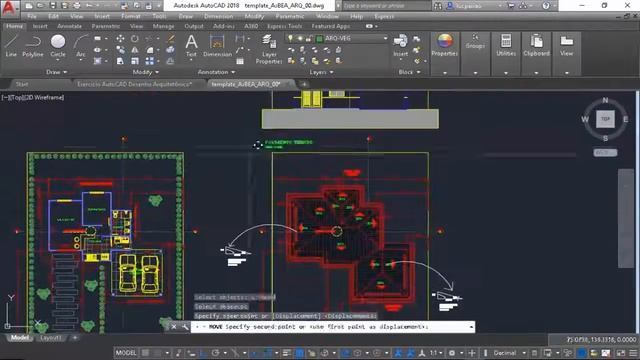Click the Move tool in Modify panel
Screen dimensions: 640x360
tap(120, 39)
